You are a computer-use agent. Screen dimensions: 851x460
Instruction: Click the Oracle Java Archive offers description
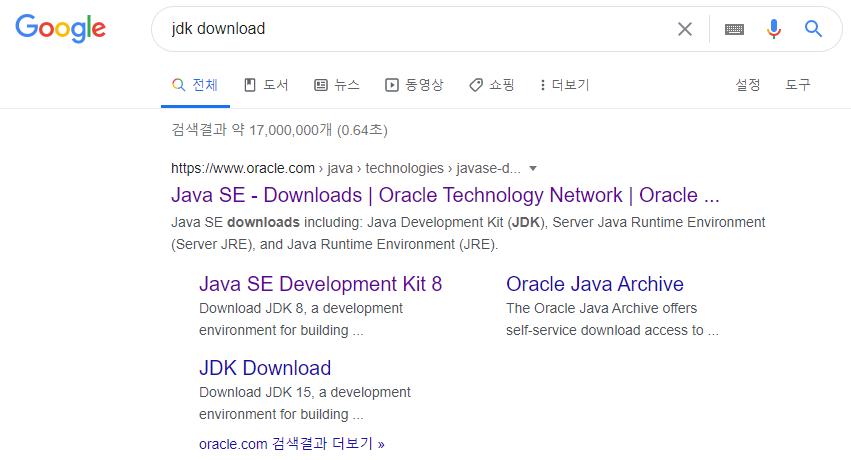612,320
